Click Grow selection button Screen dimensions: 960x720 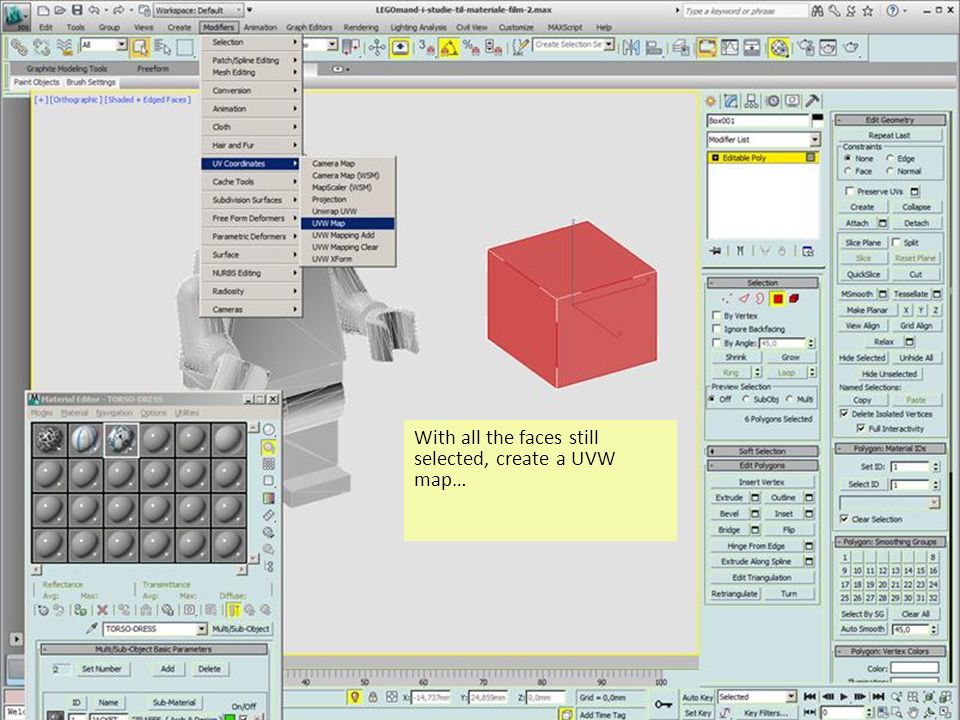click(790, 357)
